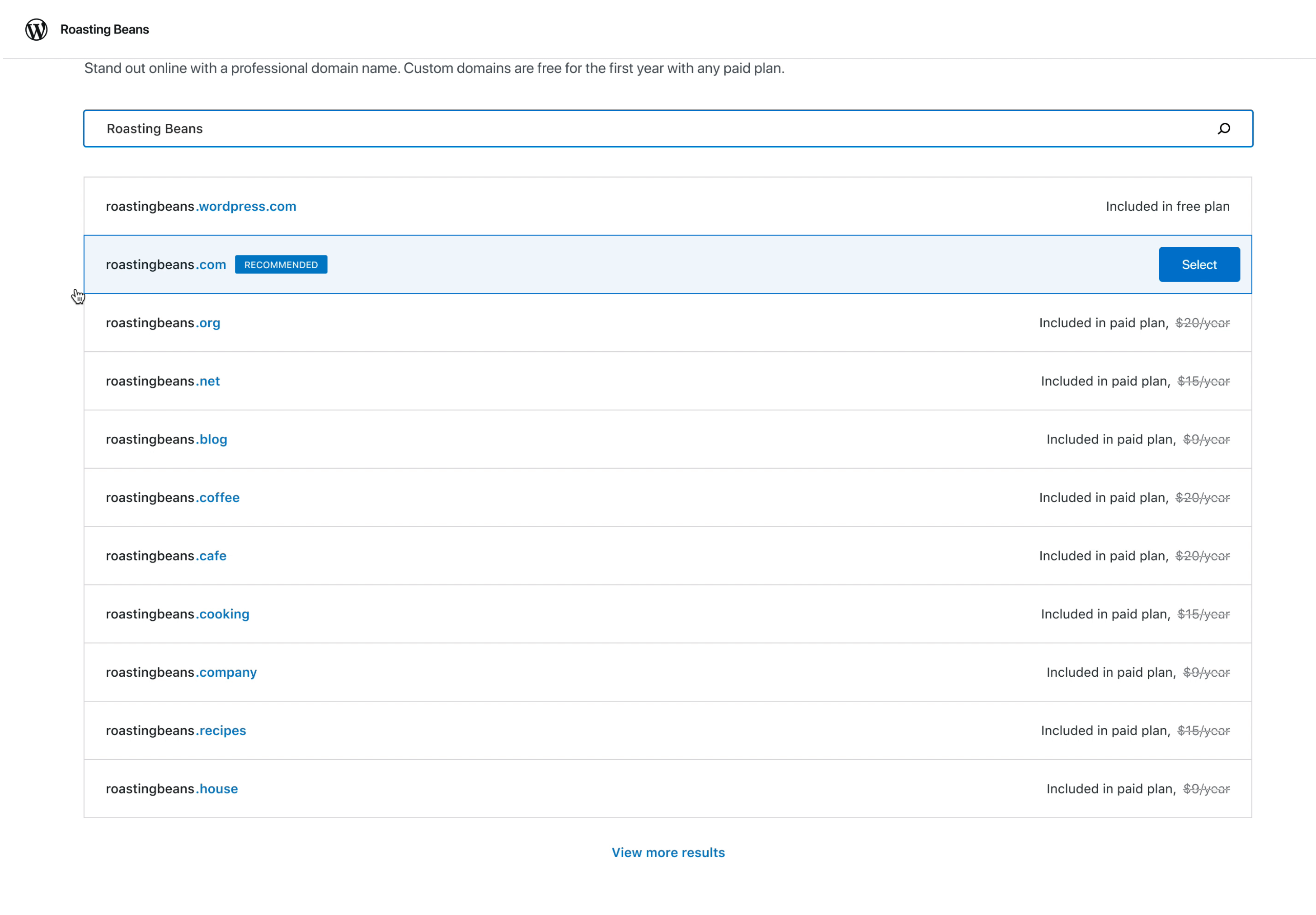Choose the free roastingbeans.wordpress.com domain

point(201,207)
